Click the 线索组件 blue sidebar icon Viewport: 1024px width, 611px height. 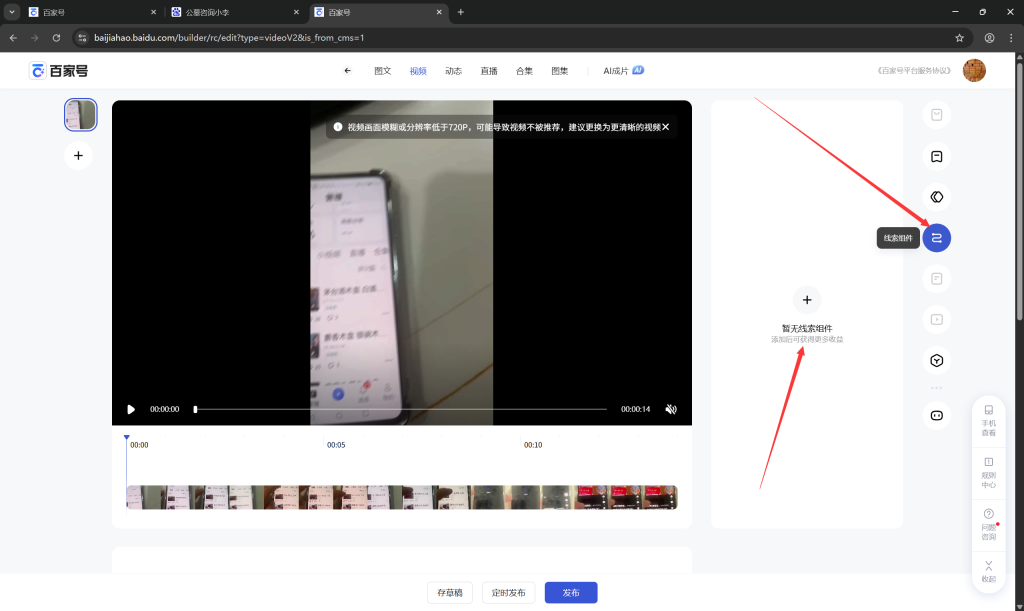(936, 238)
